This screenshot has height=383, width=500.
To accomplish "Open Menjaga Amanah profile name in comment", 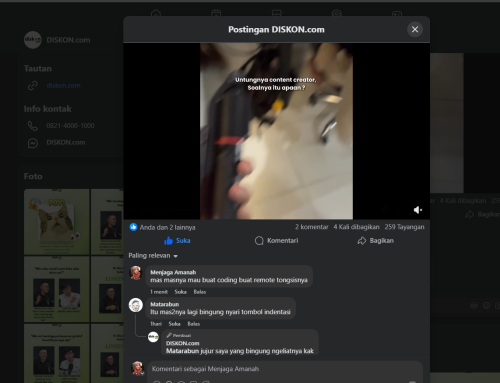I will click(x=173, y=272).
